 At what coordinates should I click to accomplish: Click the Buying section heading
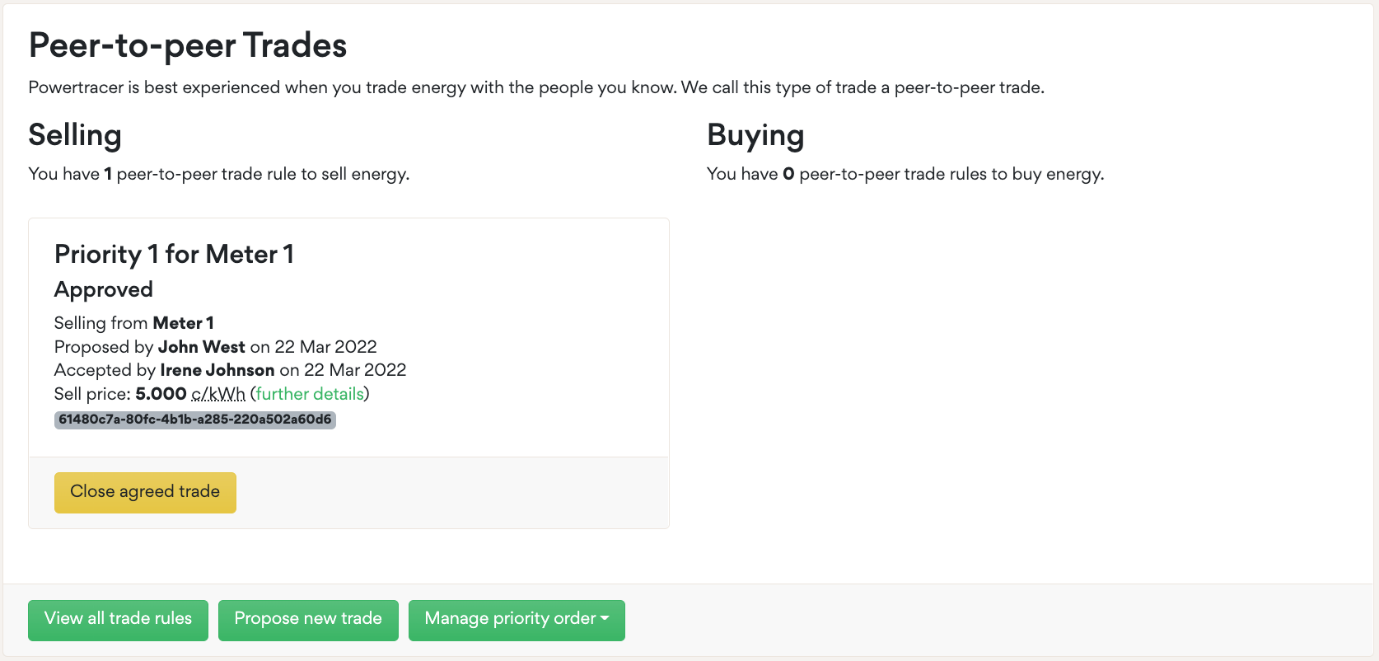point(755,135)
